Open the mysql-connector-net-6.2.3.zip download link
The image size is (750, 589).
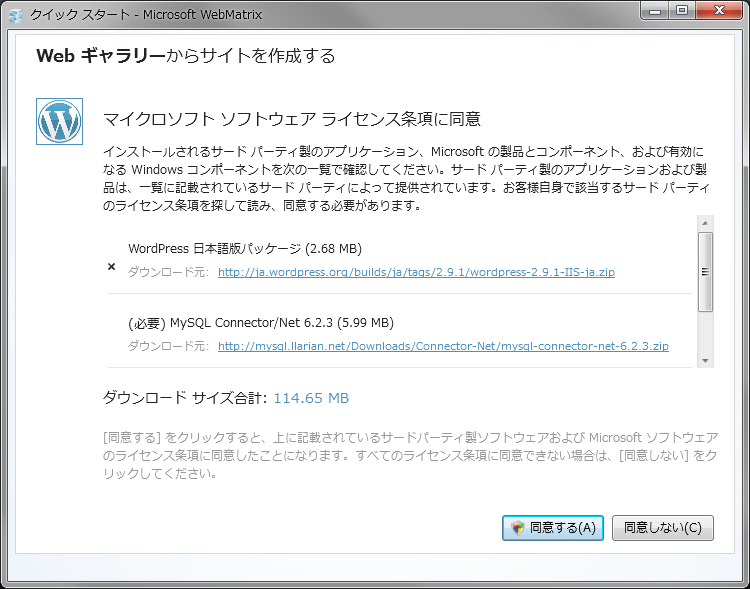click(443, 346)
